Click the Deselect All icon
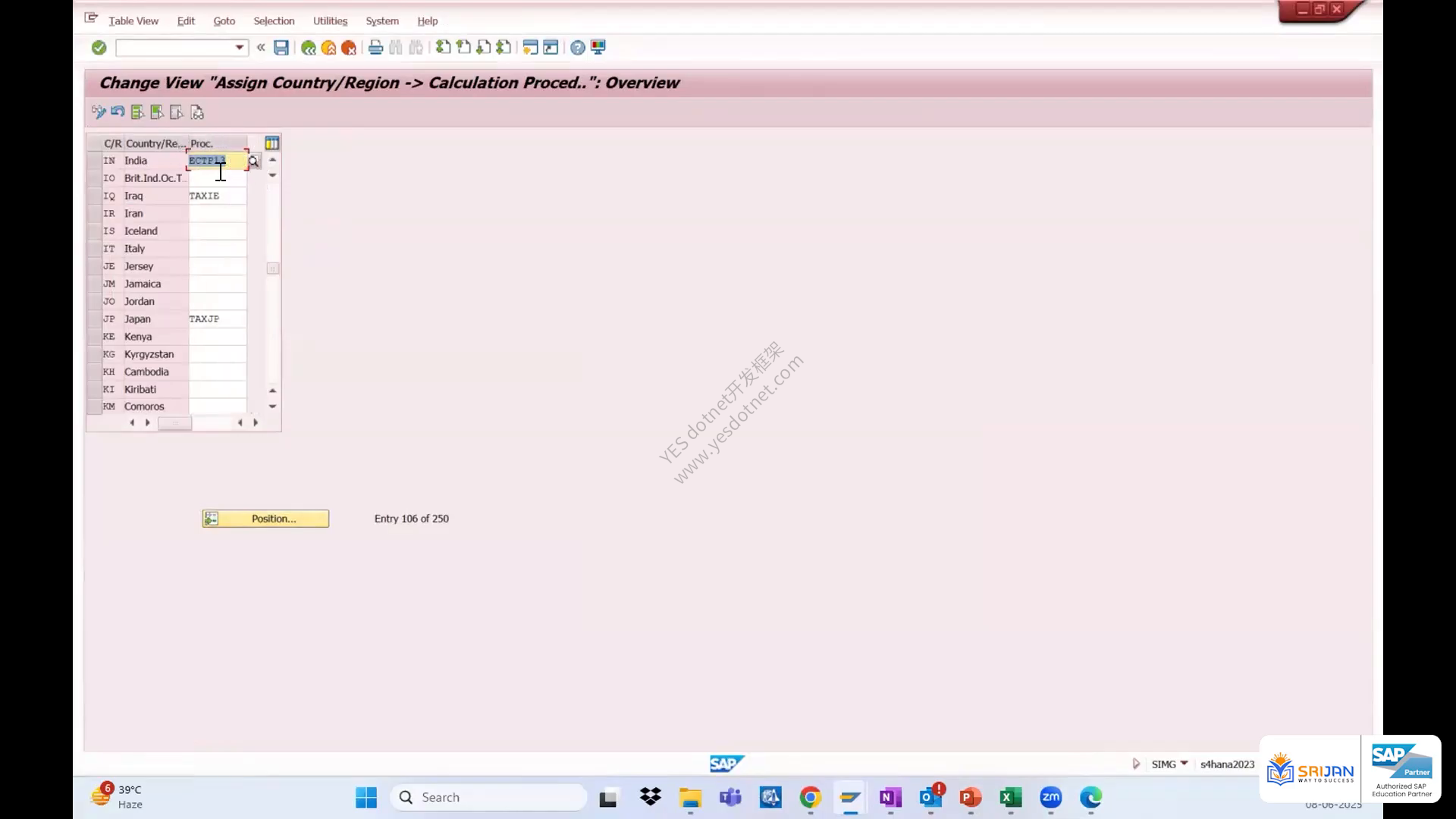 pos(177,112)
